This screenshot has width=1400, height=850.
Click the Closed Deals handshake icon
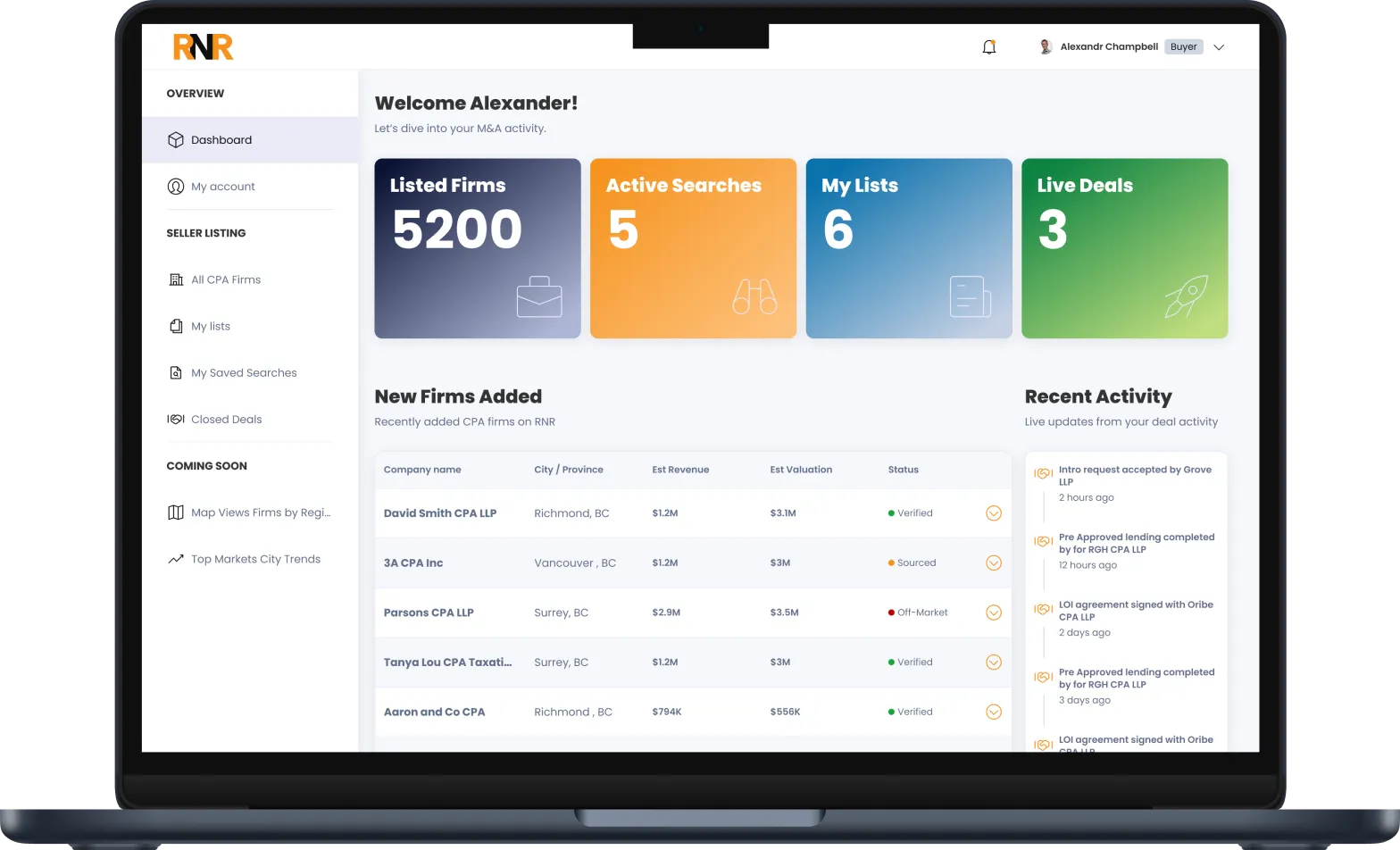(176, 419)
